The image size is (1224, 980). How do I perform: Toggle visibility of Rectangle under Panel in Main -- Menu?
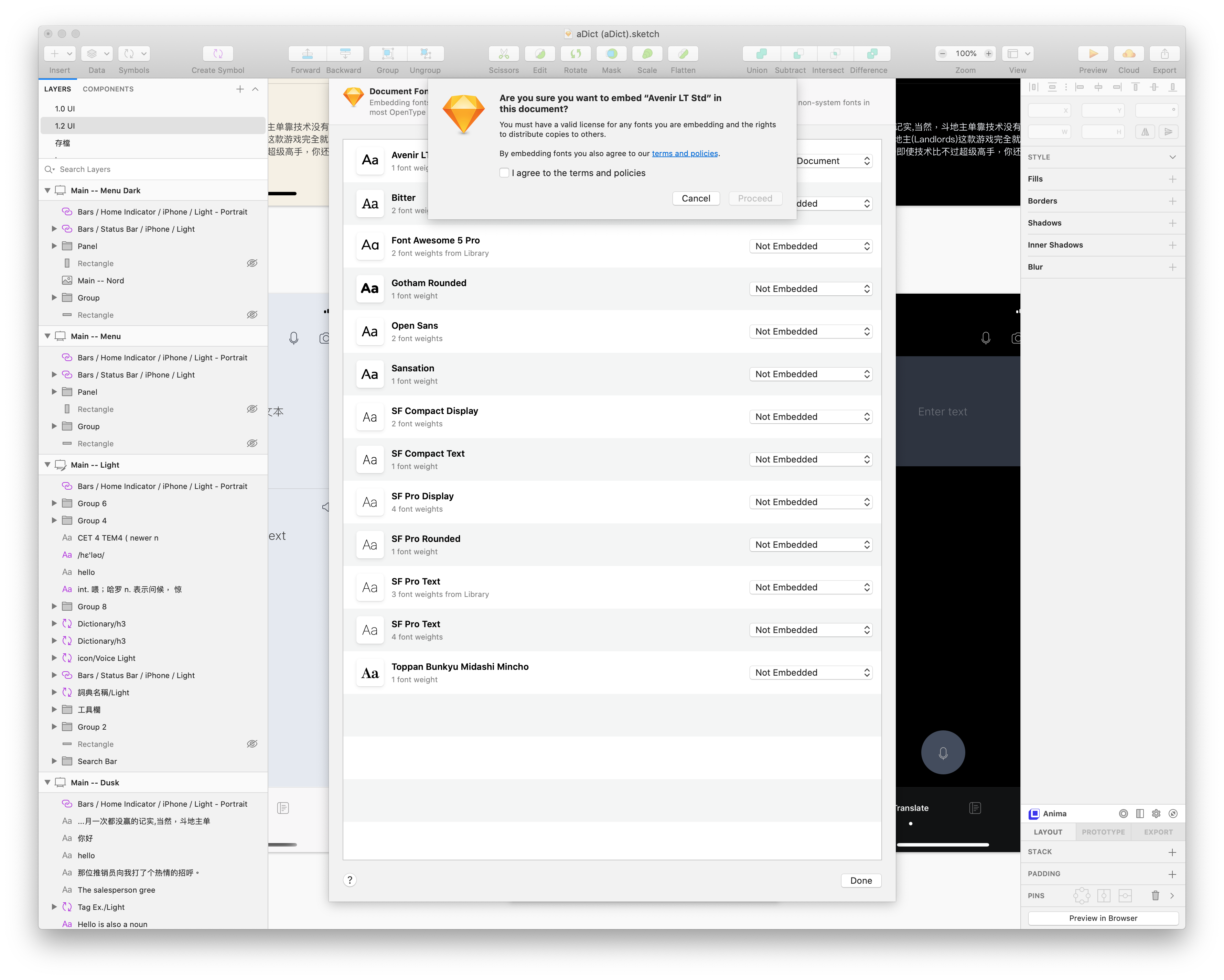pyautogui.click(x=252, y=409)
